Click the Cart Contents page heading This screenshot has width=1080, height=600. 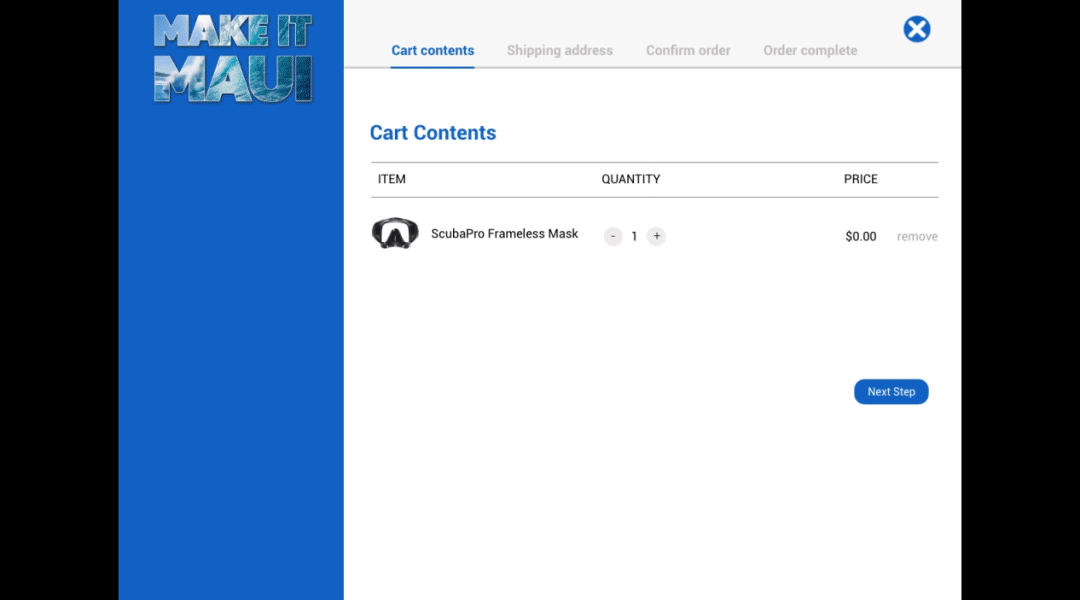pos(433,133)
